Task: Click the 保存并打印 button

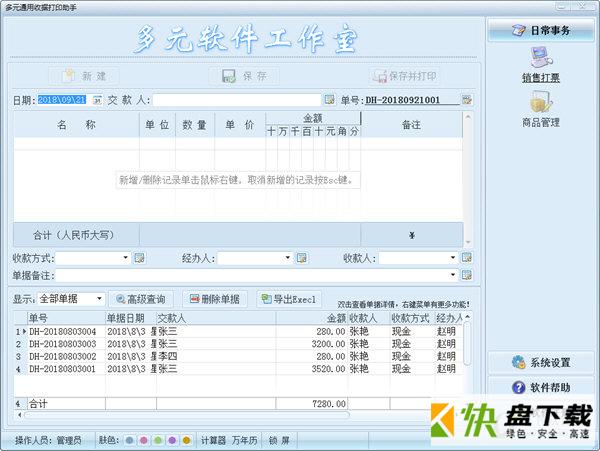Action: (x=404, y=76)
